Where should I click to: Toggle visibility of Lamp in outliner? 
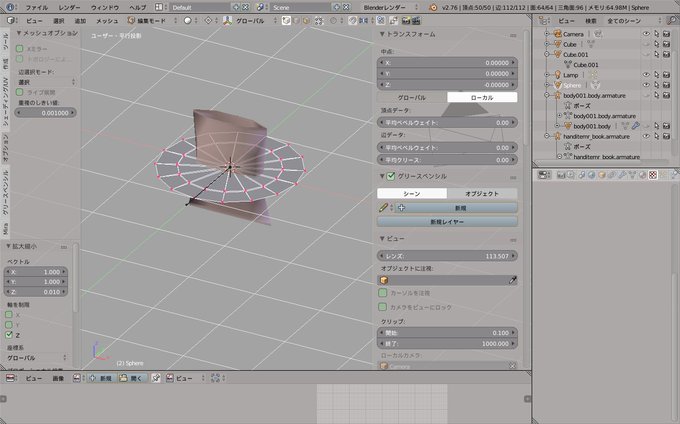coord(646,75)
